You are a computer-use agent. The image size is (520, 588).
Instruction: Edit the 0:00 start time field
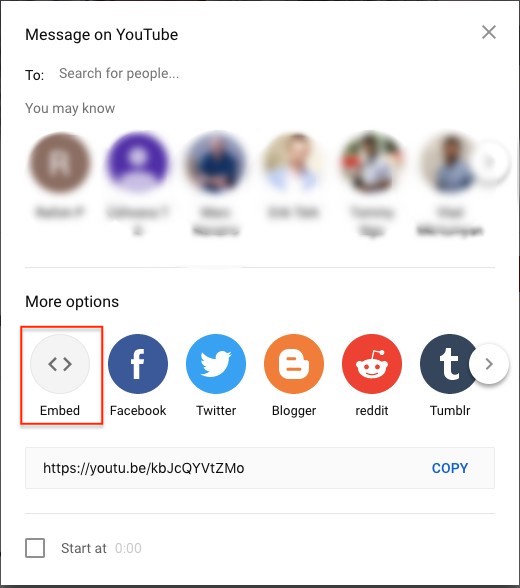tap(128, 548)
